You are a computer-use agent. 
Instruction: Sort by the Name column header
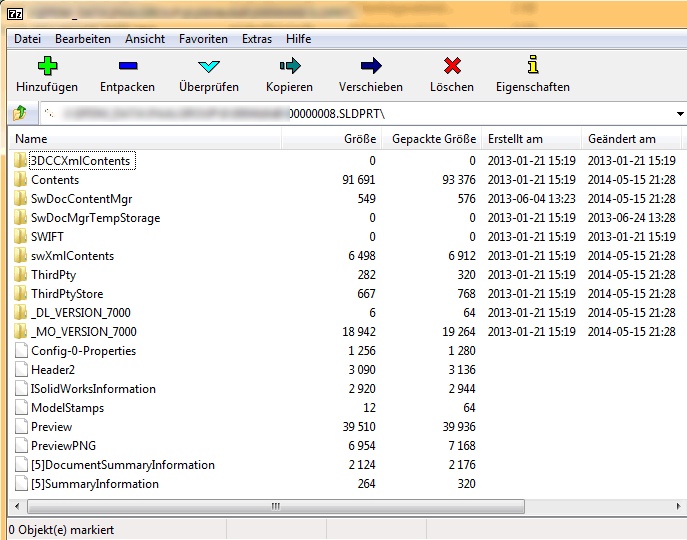145,139
